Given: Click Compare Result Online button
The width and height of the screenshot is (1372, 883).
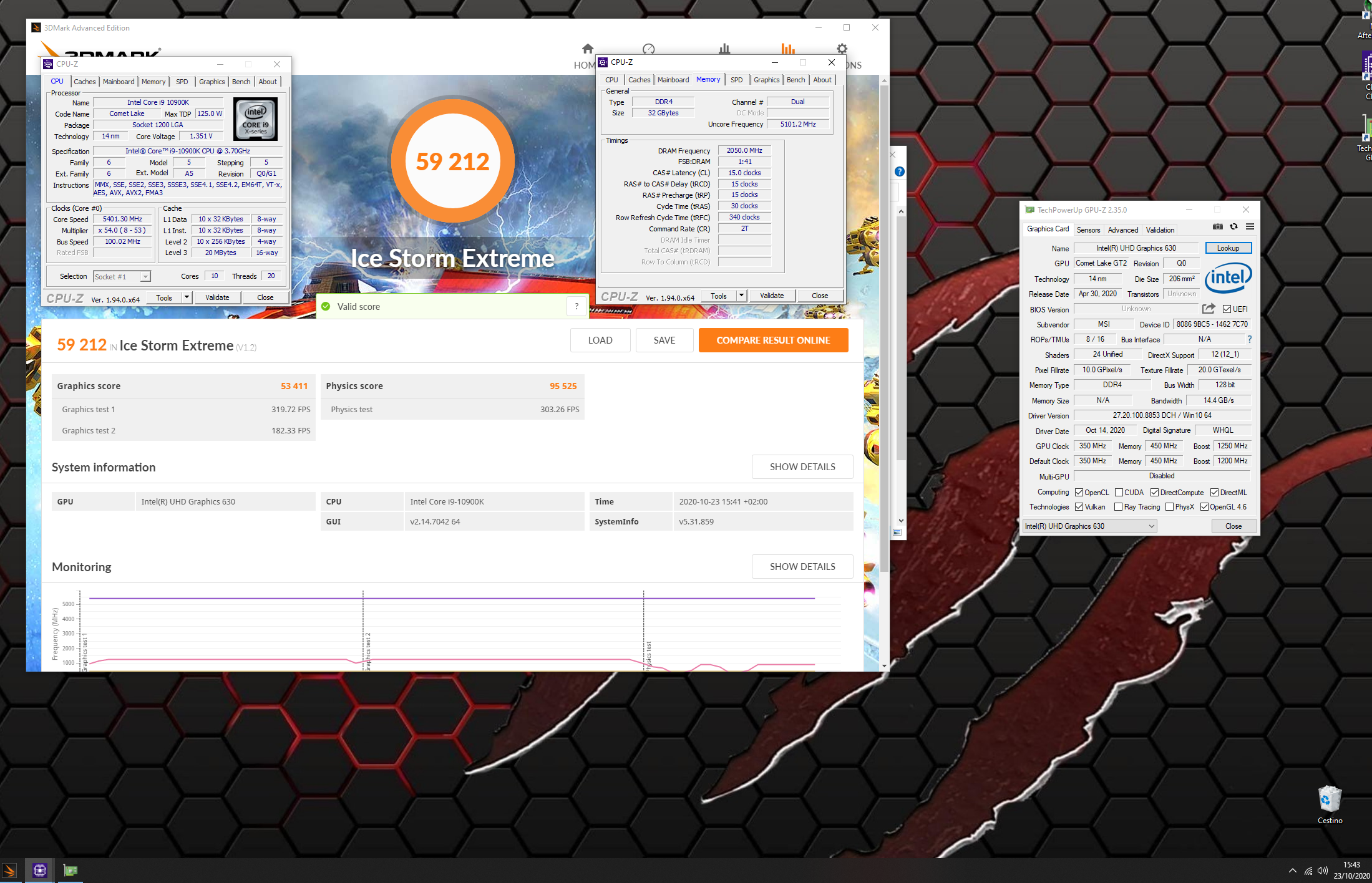Looking at the screenshot, I should click(x=773, y=340).
